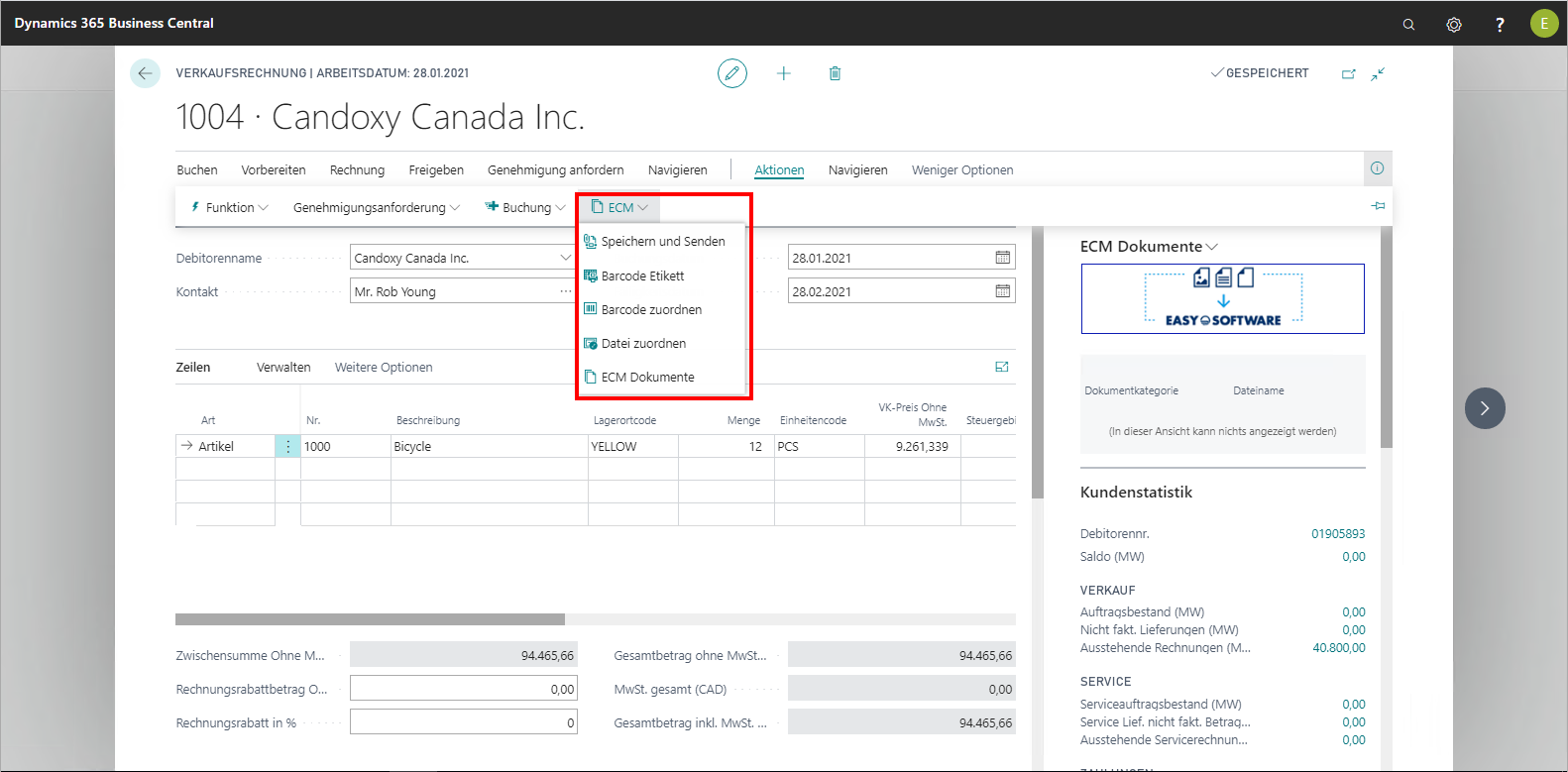Click the edit pencil icon

(x=732, y=73)
